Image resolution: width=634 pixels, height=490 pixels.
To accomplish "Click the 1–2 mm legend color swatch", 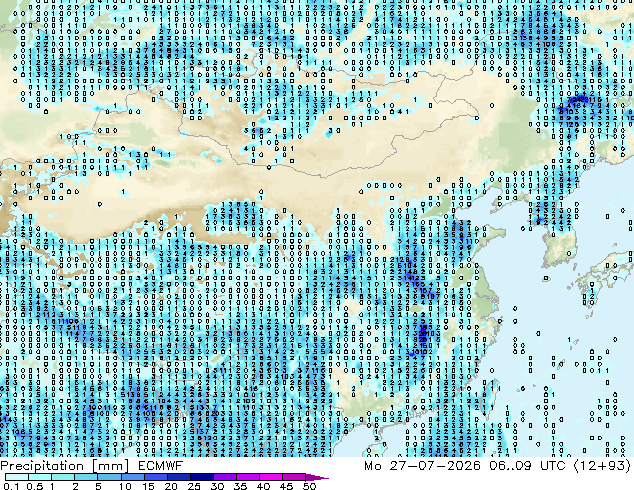I will tap(63, 477).
